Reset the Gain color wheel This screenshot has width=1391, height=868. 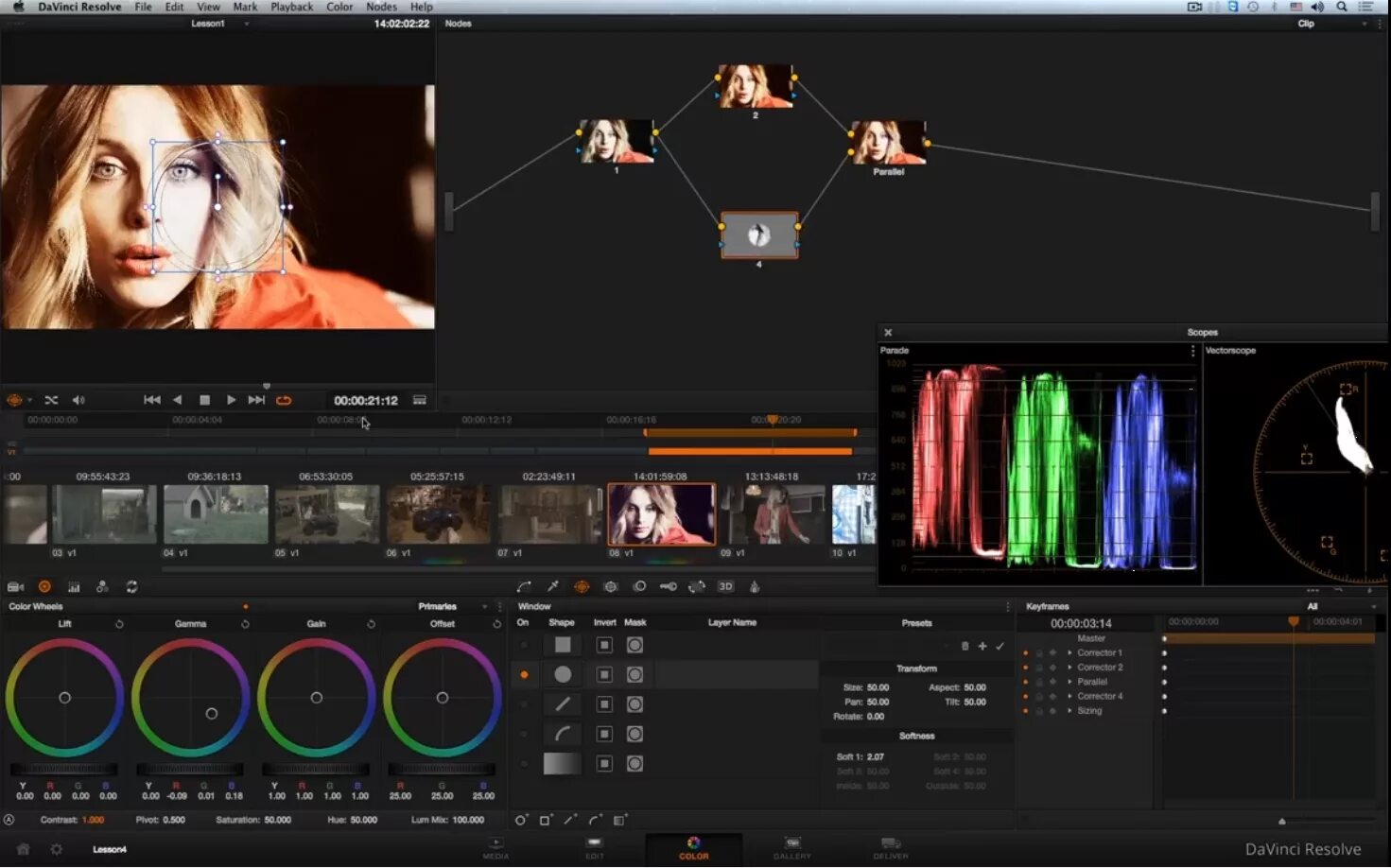371,624
